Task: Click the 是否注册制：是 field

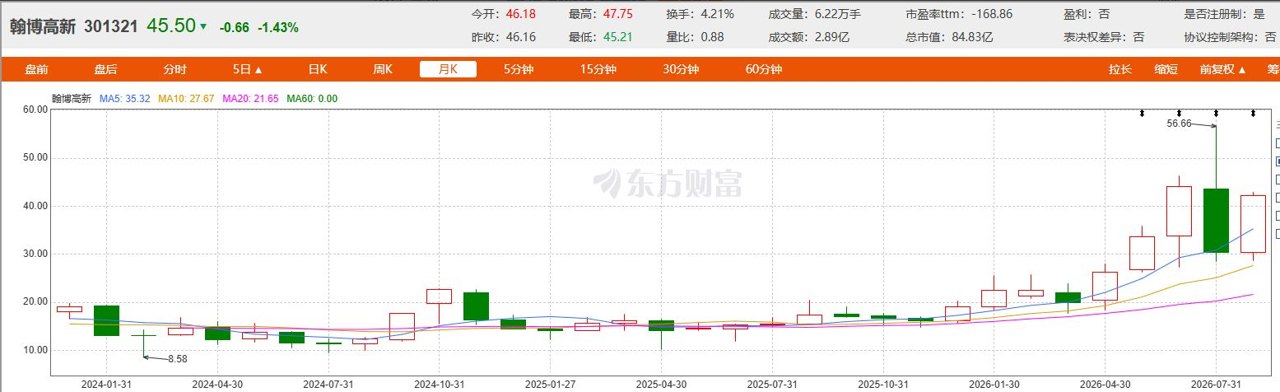Action: point(1224,14)
